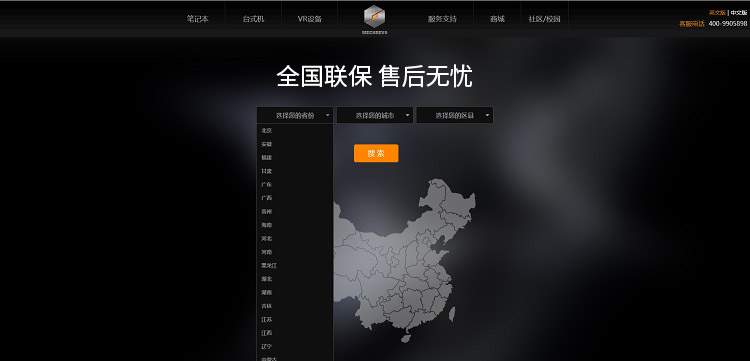Click the orange 搜索 button
Viewport: 750px width, 361px height.
(376, 153)
